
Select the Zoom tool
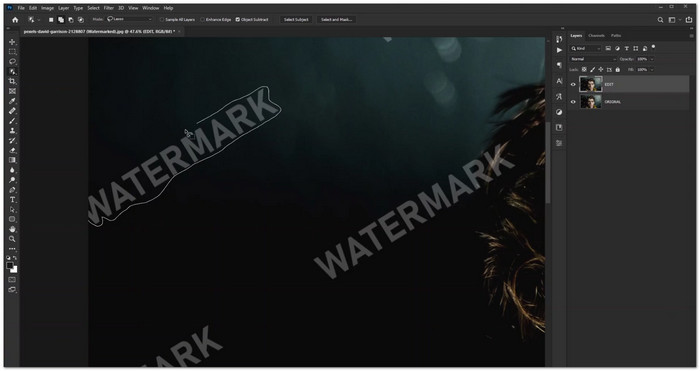coord(12,239)
